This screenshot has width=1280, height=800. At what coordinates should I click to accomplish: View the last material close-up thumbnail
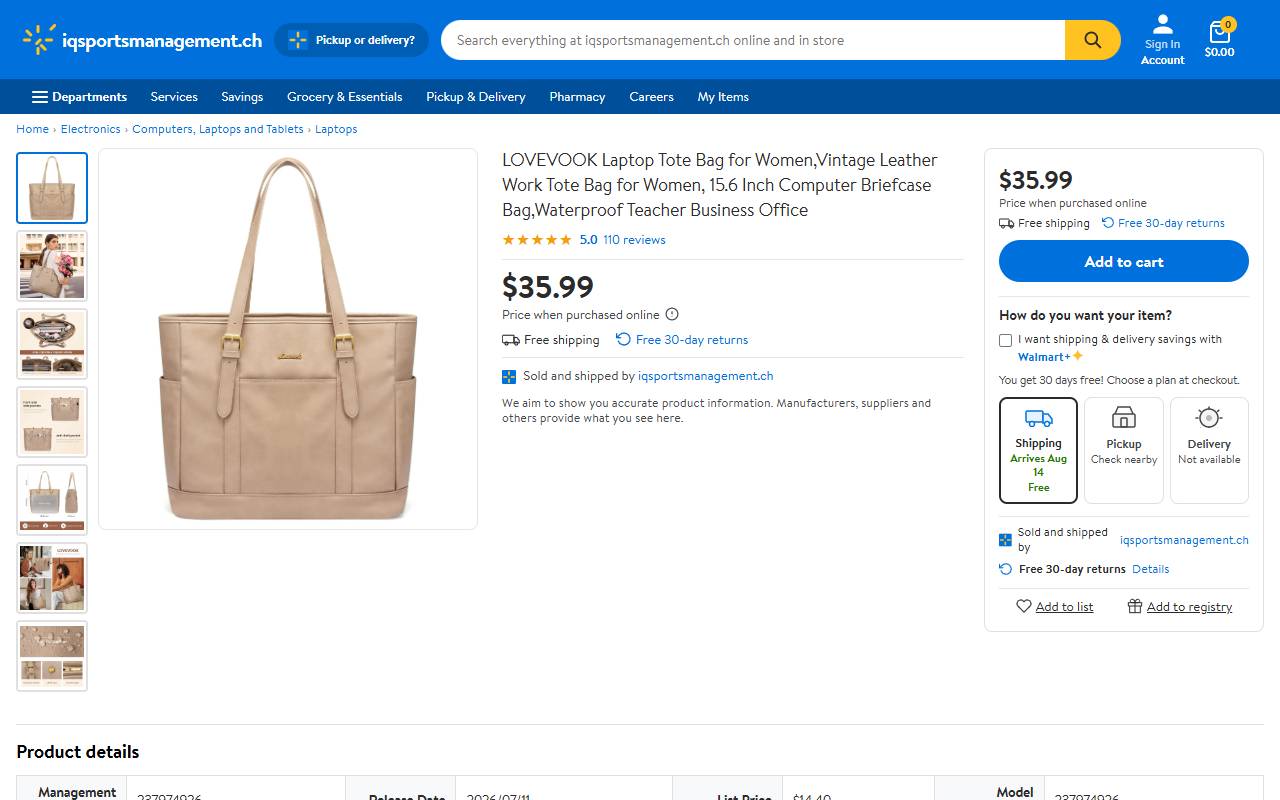pyautogui.click(x=52, y=656)
